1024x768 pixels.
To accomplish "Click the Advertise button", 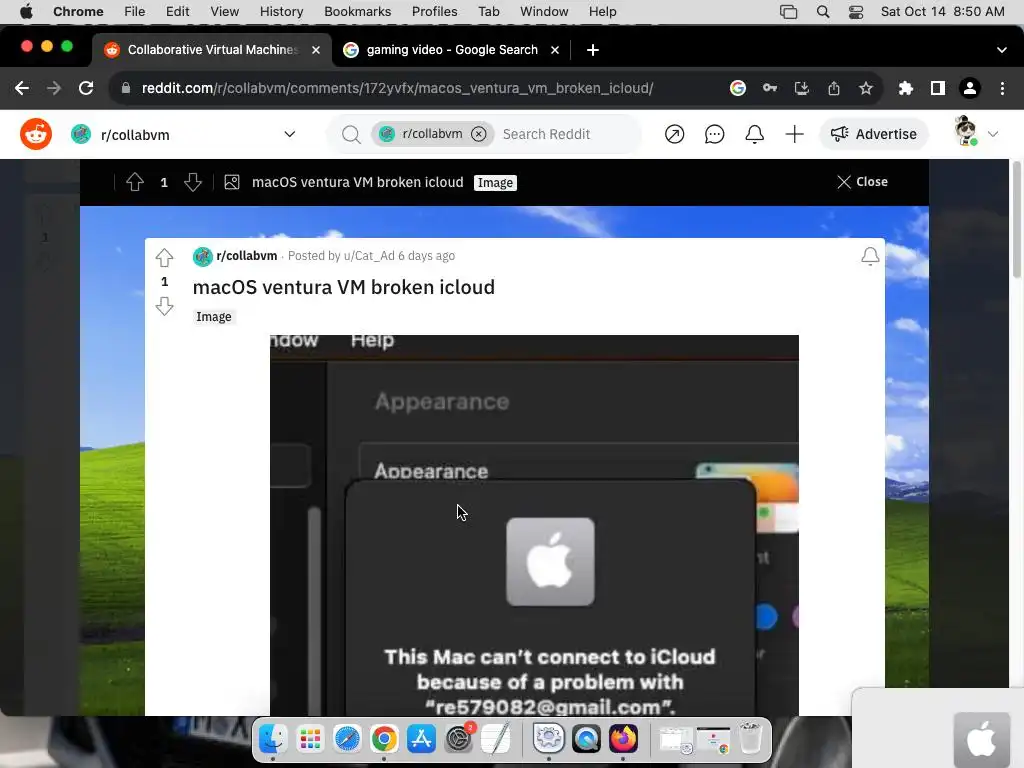I will coord(874,134).
